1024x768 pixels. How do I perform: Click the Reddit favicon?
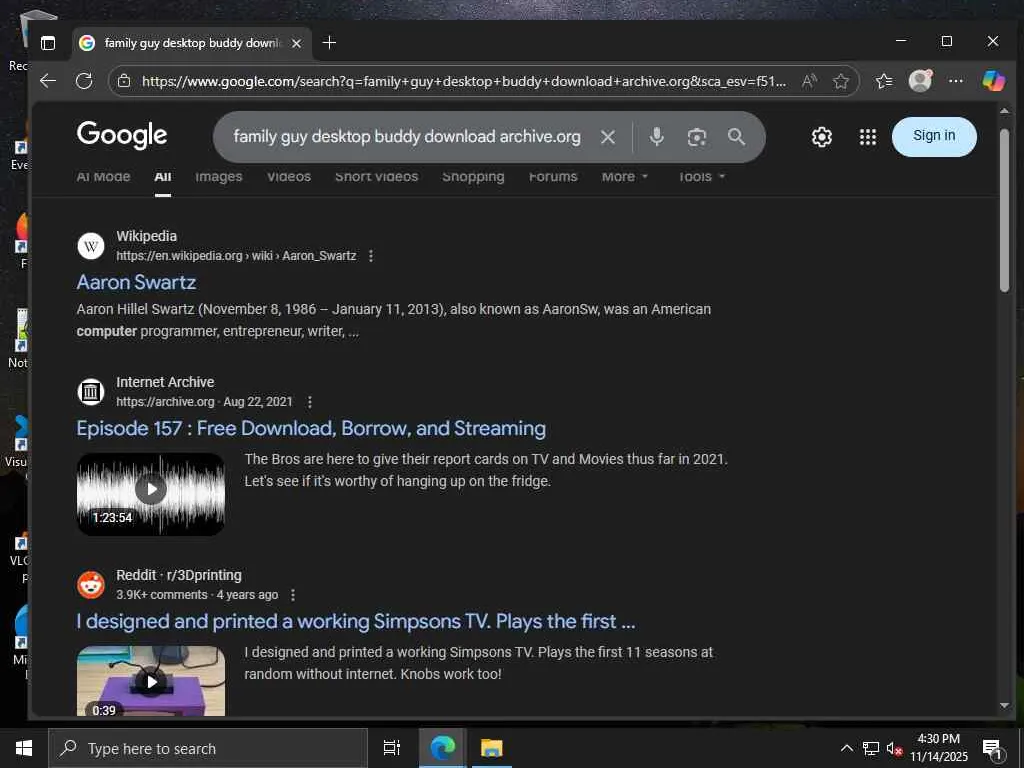click(x=91, y=585)
